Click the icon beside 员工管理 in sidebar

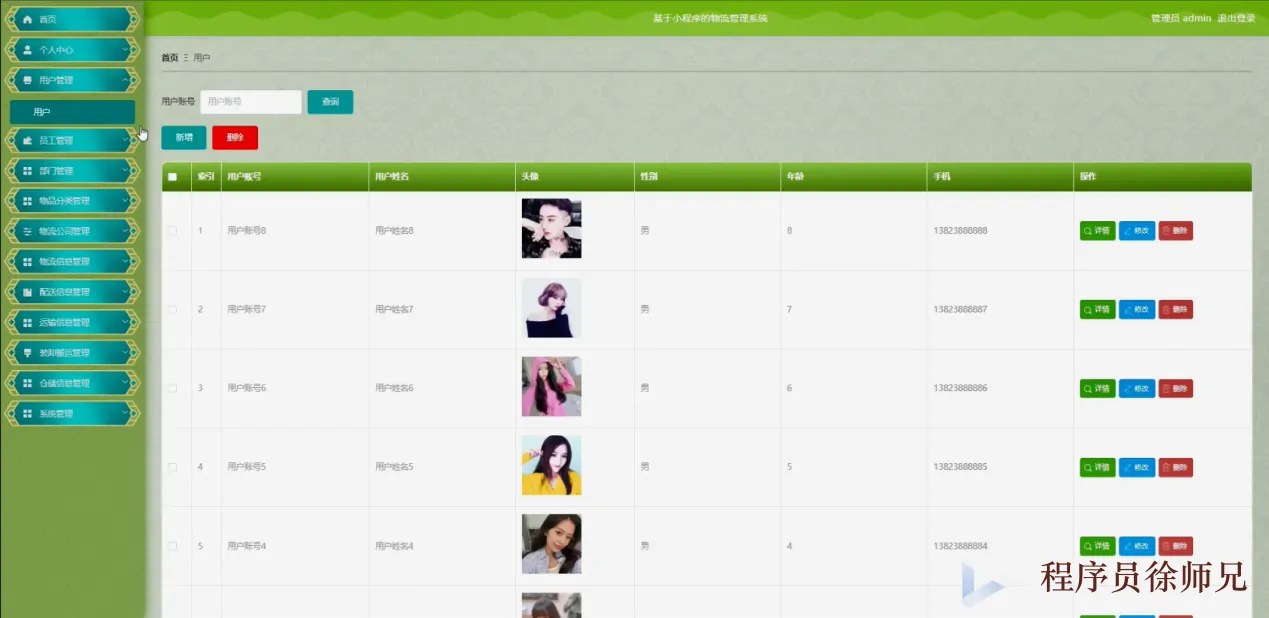(28, 141)
